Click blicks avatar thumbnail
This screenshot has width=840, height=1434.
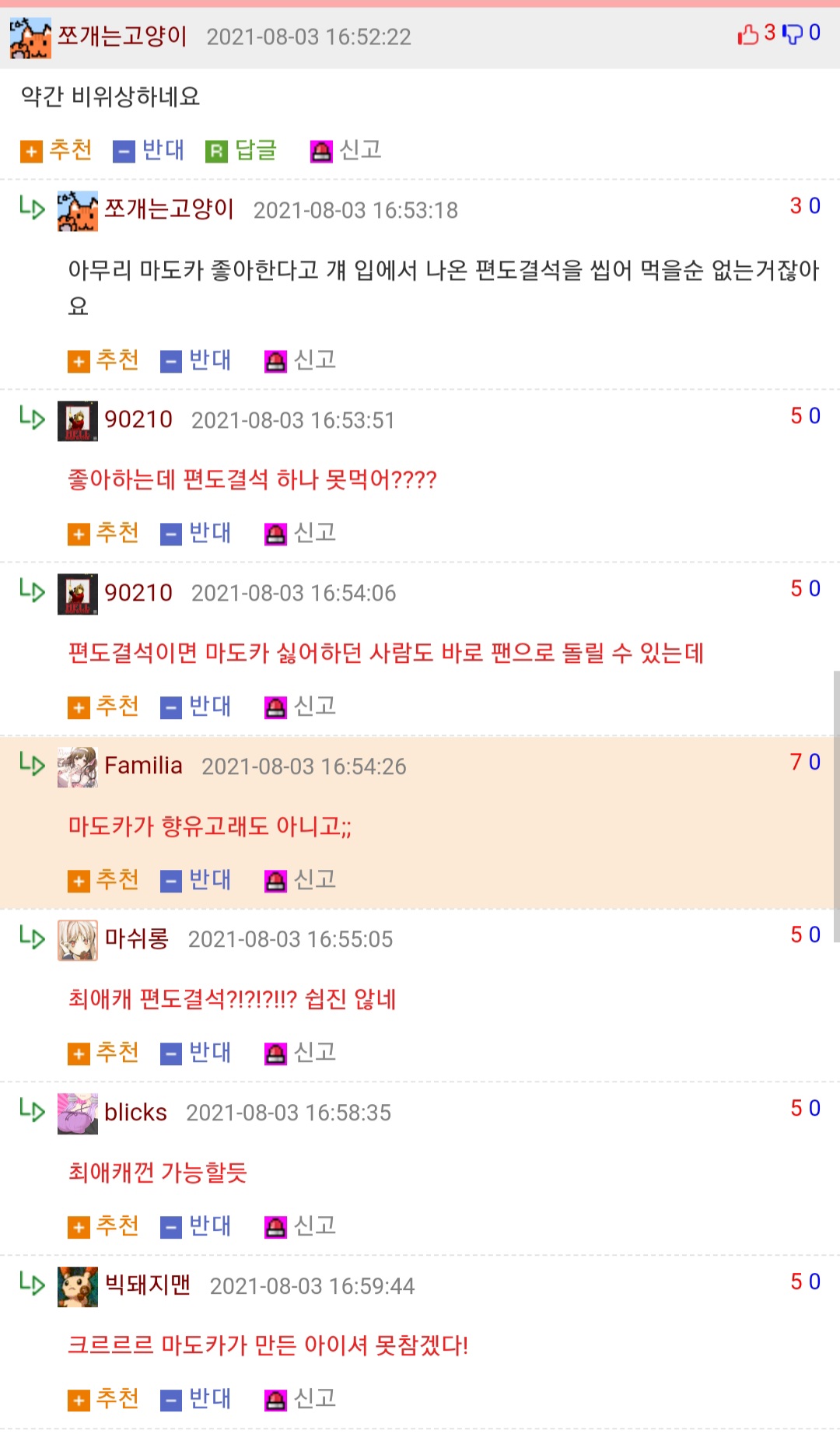click(78, 1113)
